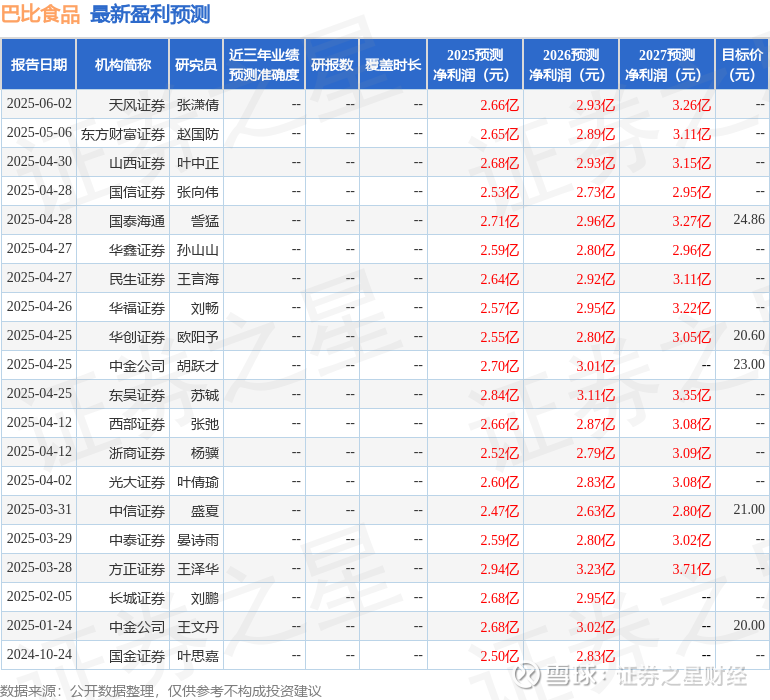770x700 pixels.
Task: Click 2027 forecast value 3.71亿
Action: coord(691,569)
